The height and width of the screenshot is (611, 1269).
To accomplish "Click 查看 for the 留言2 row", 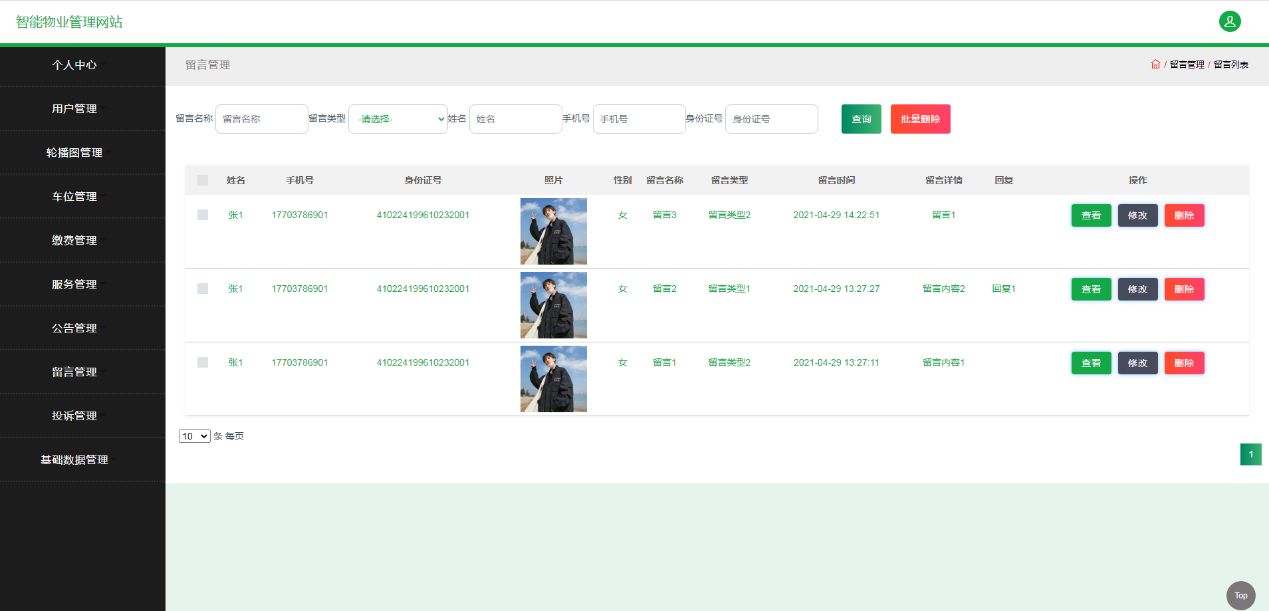I will [x=1091, y=289].
